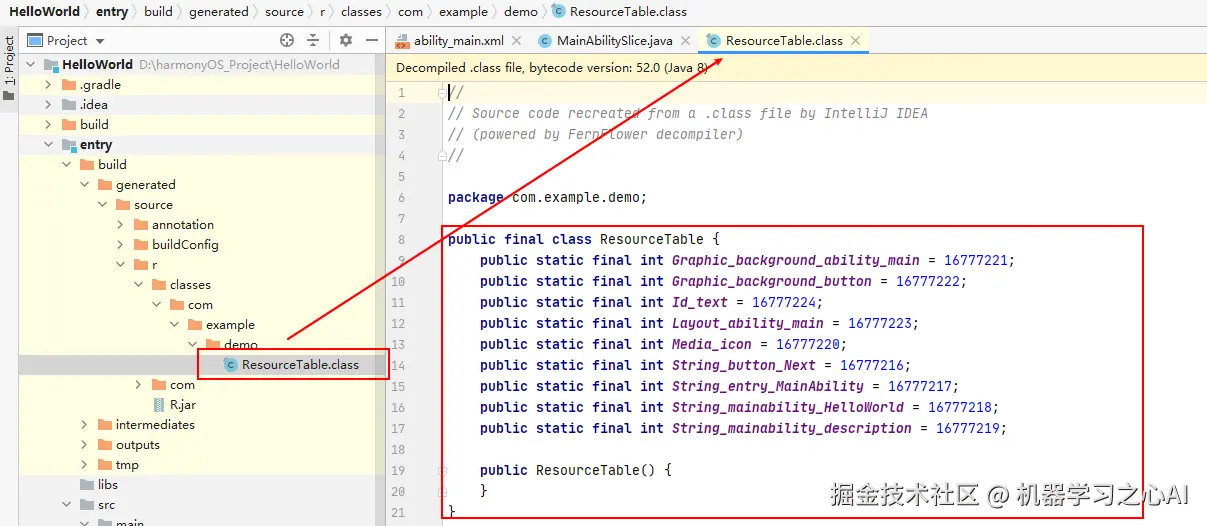Collapse the src folder arrow

pos(66,505)
